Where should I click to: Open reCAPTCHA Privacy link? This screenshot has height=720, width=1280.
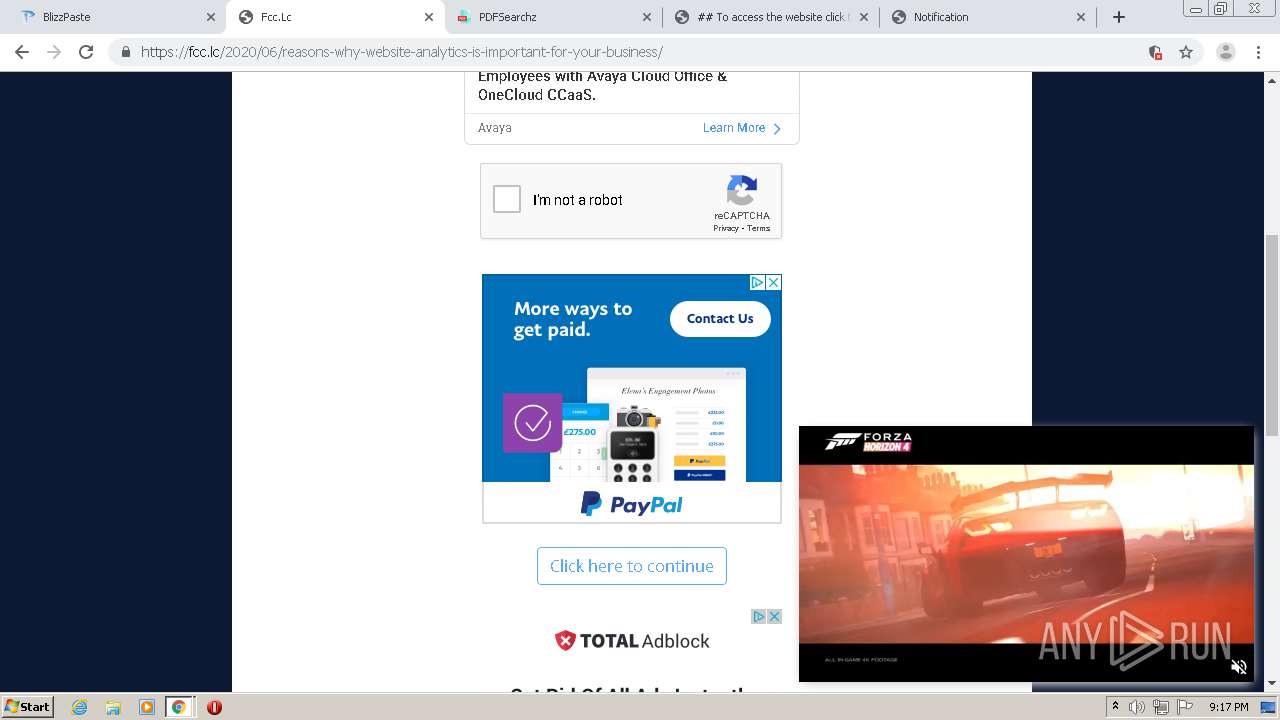[x=726, y=229]
